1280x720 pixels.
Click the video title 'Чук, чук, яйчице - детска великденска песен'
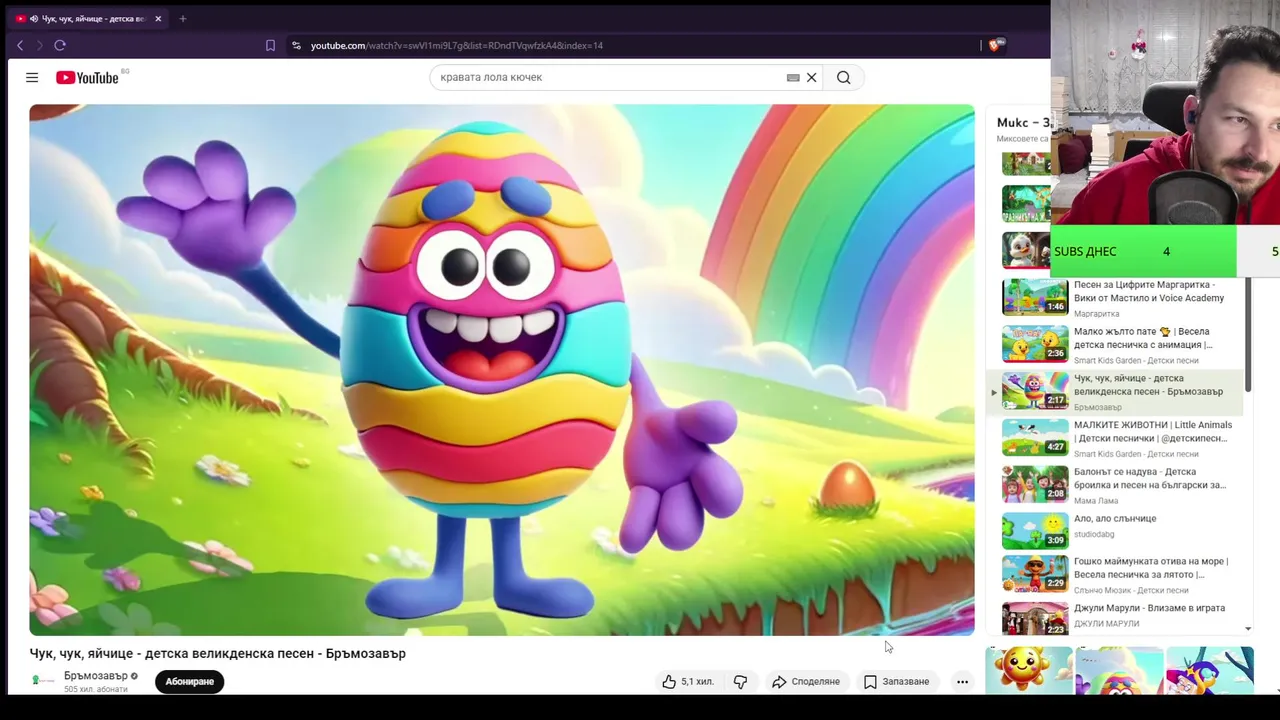(x=217, y=653)
